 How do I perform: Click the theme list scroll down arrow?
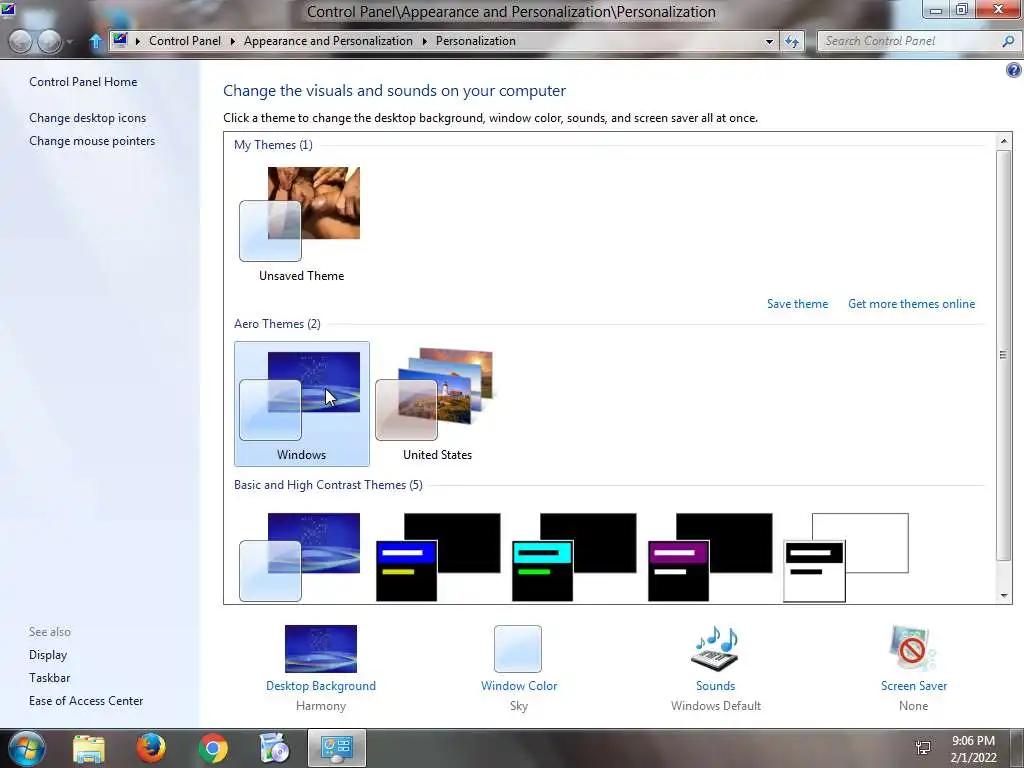1004,596
